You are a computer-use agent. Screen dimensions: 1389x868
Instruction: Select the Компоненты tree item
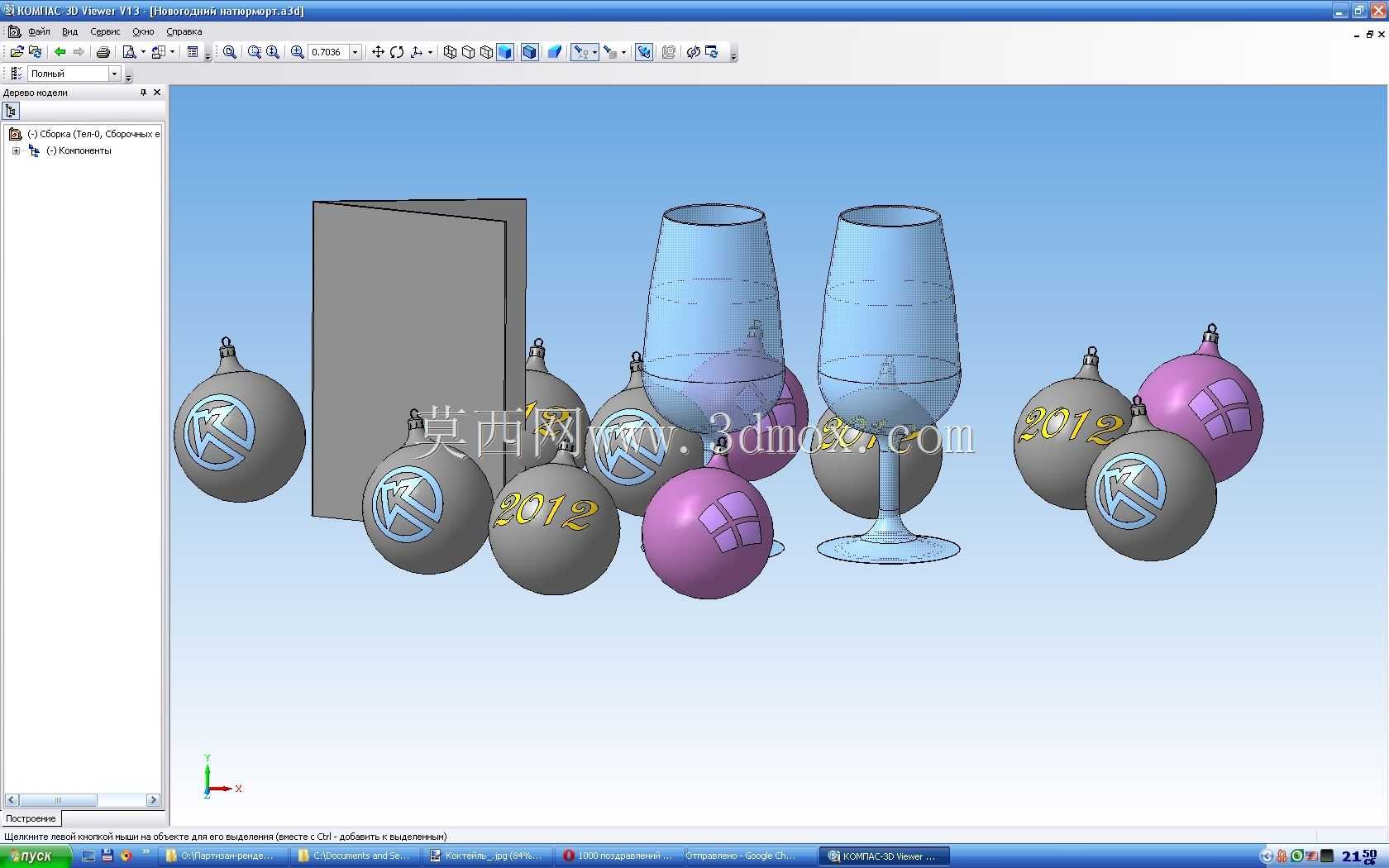click(x=79, y=150)
